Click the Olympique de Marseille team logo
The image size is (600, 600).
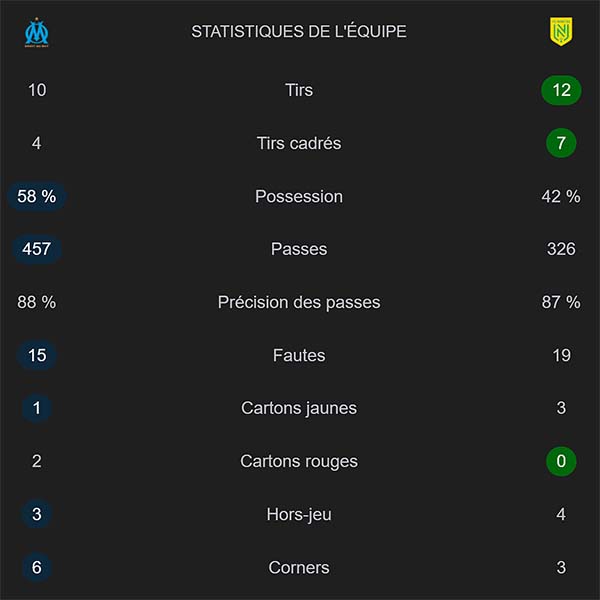pos(37,33)
